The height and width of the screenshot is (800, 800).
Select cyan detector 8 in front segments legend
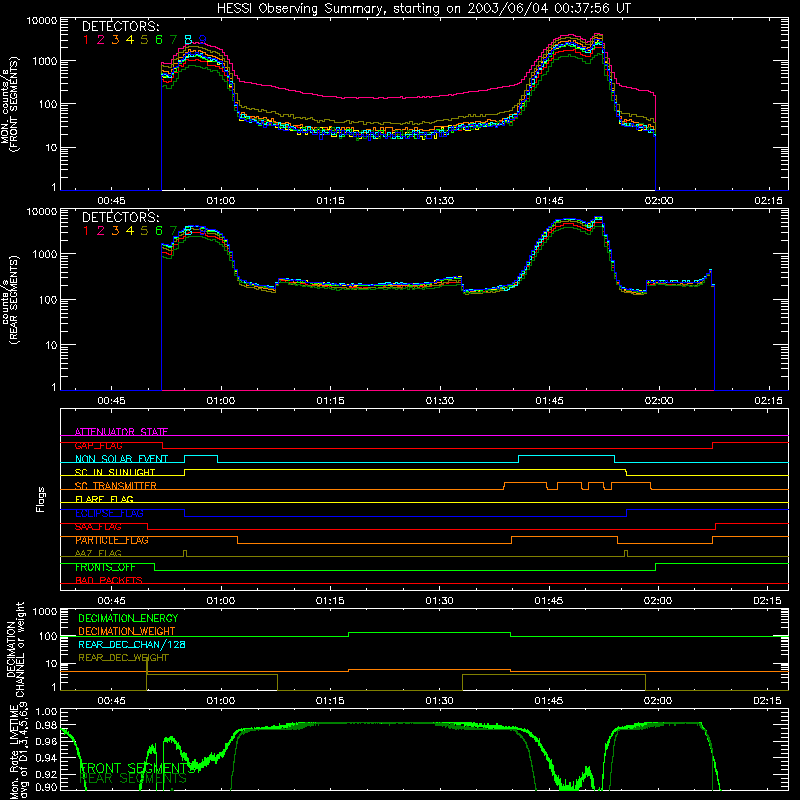[x=188, y=40]
